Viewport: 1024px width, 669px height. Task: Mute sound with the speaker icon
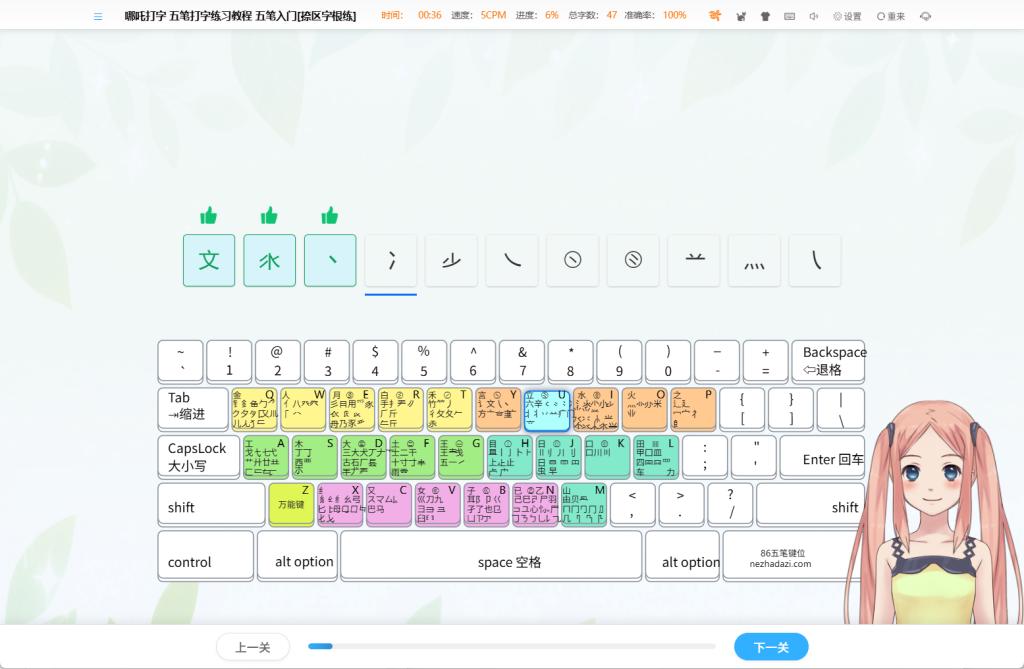point(814,16)
